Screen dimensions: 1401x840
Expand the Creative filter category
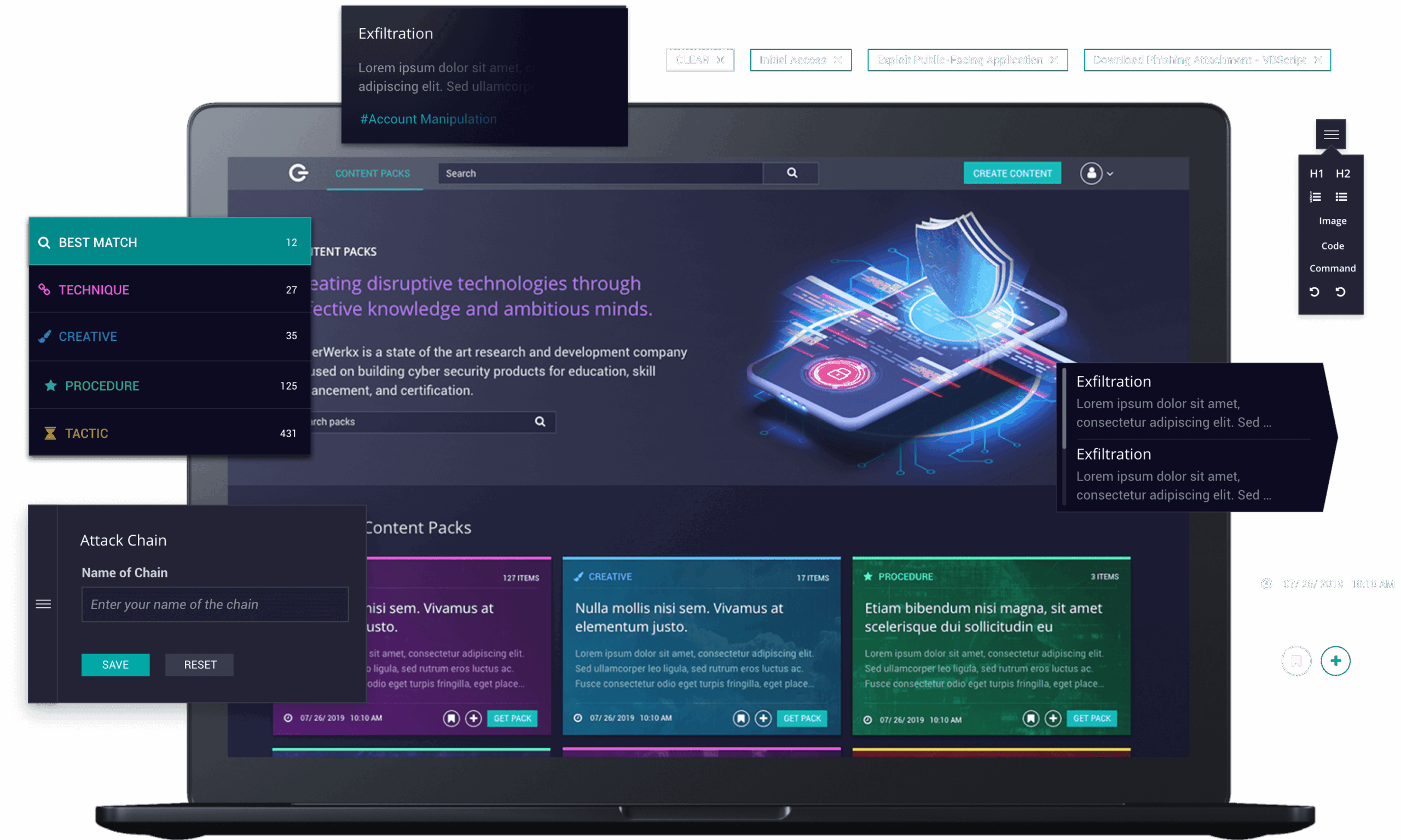pos(169,335)
